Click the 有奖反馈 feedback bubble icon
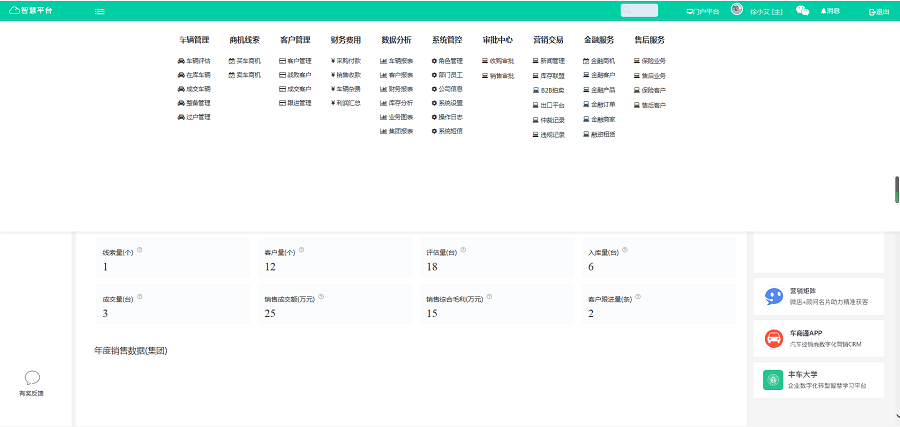The image size is (900, 427). pos(32,377)
